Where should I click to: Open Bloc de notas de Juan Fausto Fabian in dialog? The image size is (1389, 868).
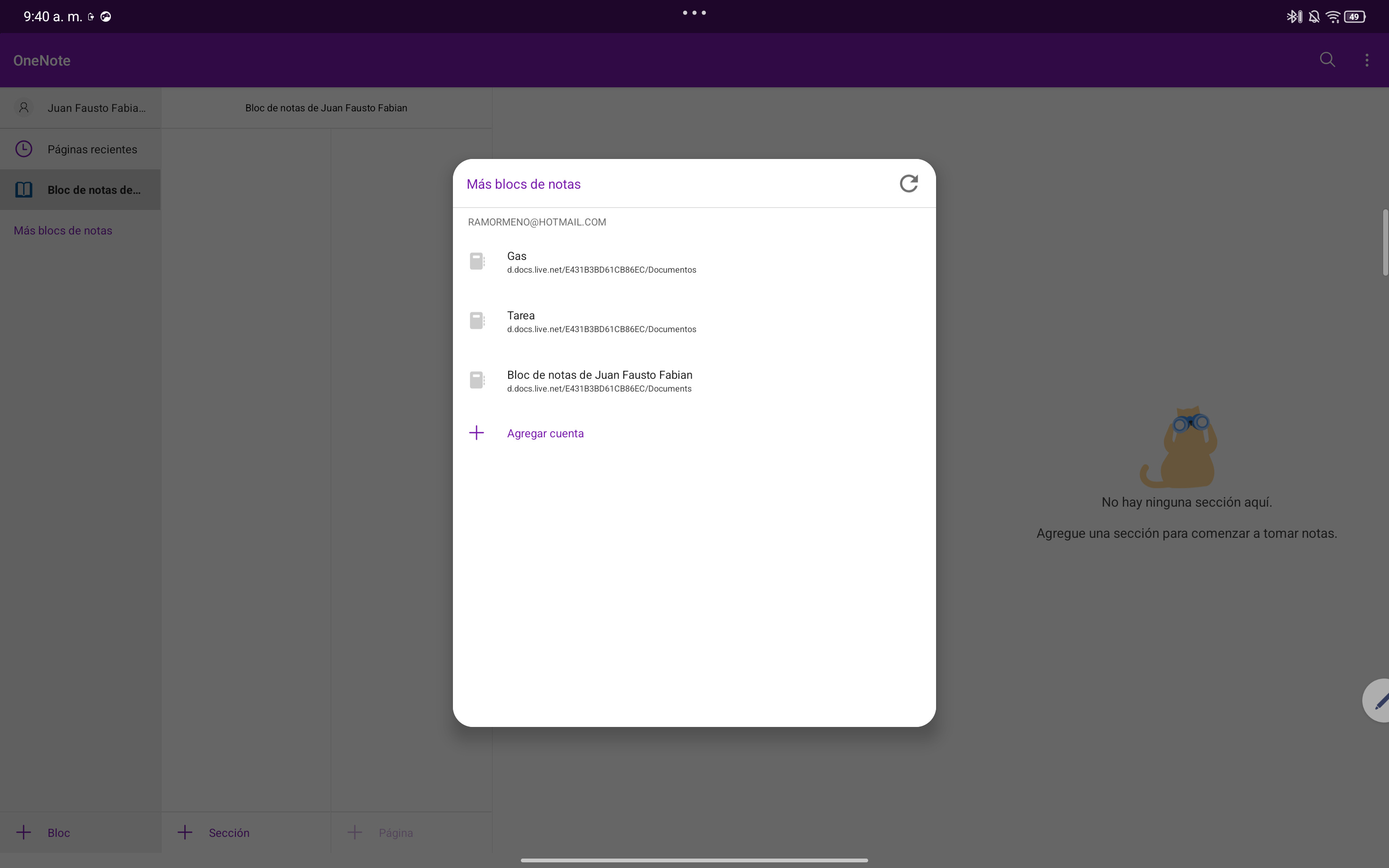tap(694, 381)
